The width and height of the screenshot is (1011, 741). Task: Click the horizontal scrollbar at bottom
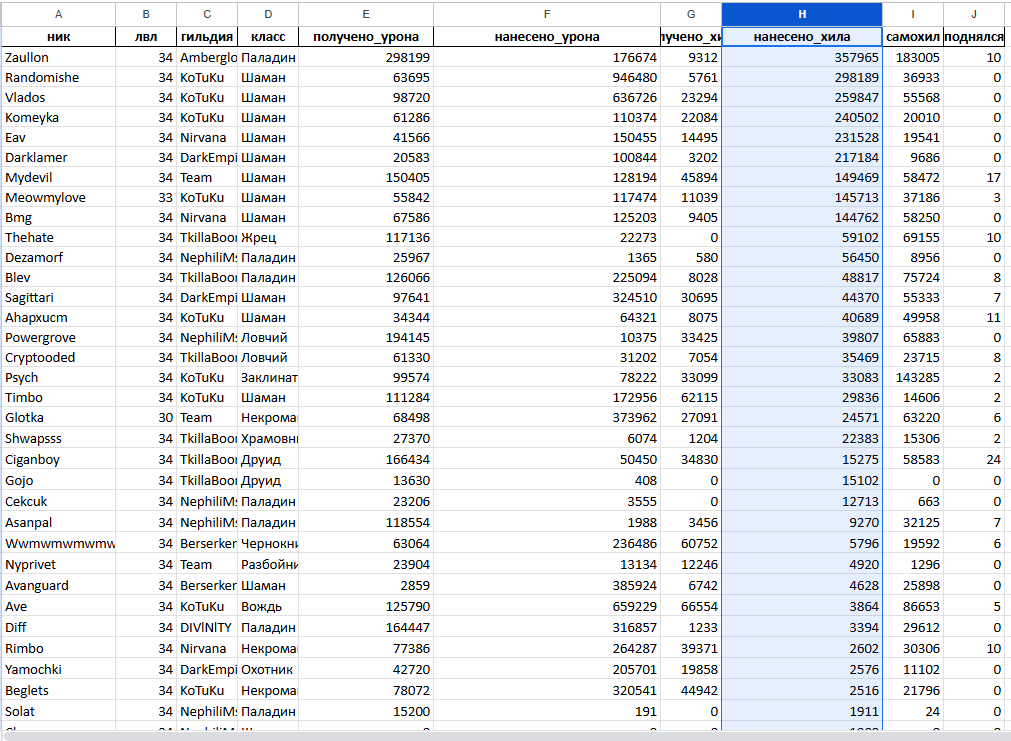506,736
